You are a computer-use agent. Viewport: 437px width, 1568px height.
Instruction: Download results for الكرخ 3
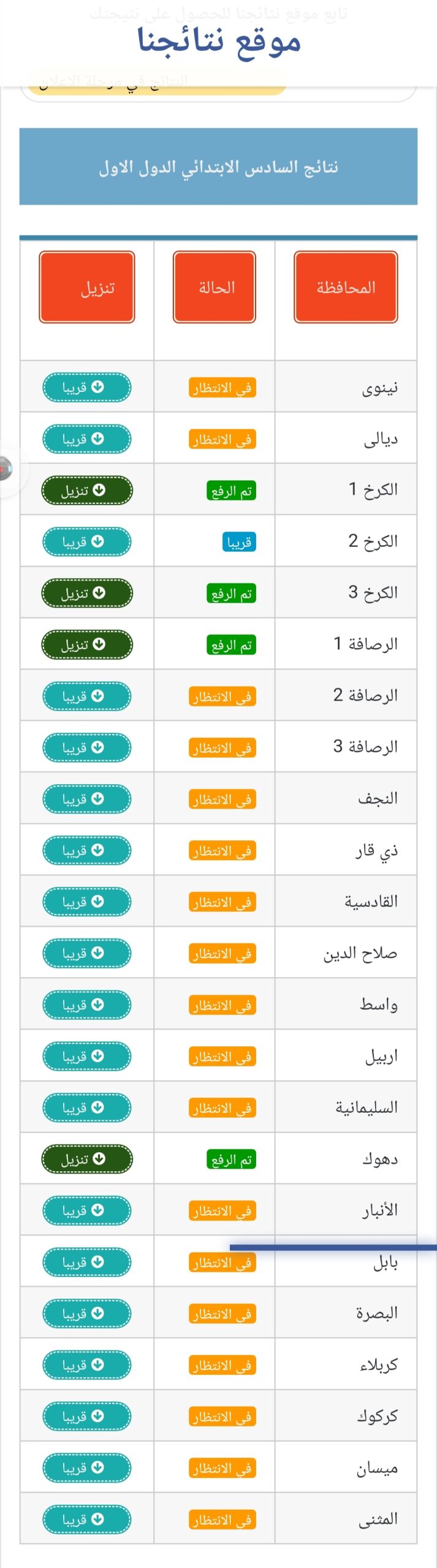pyautogui.click(x=86, y=593)
